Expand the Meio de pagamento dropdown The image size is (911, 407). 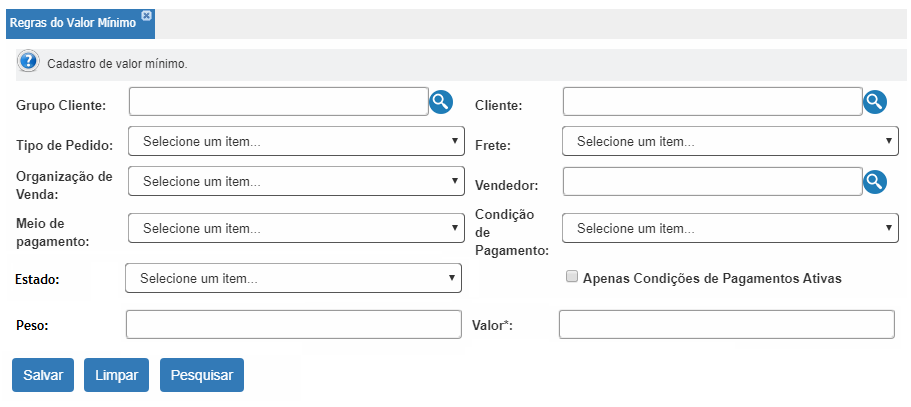[296, 228]
